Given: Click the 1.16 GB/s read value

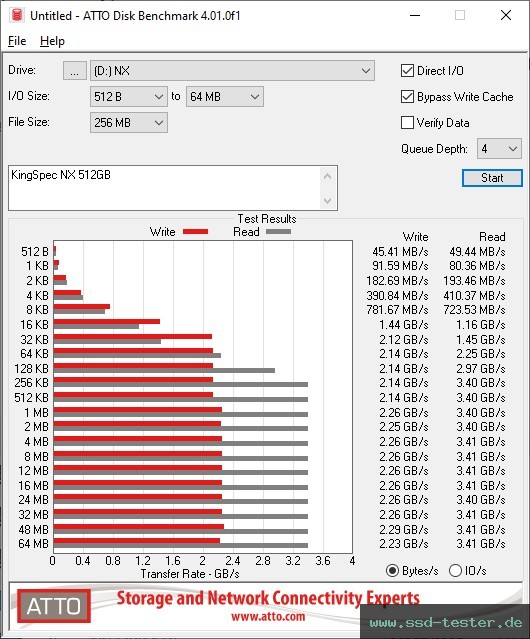Looking at the screenshot, I should [x=481, y=325].
